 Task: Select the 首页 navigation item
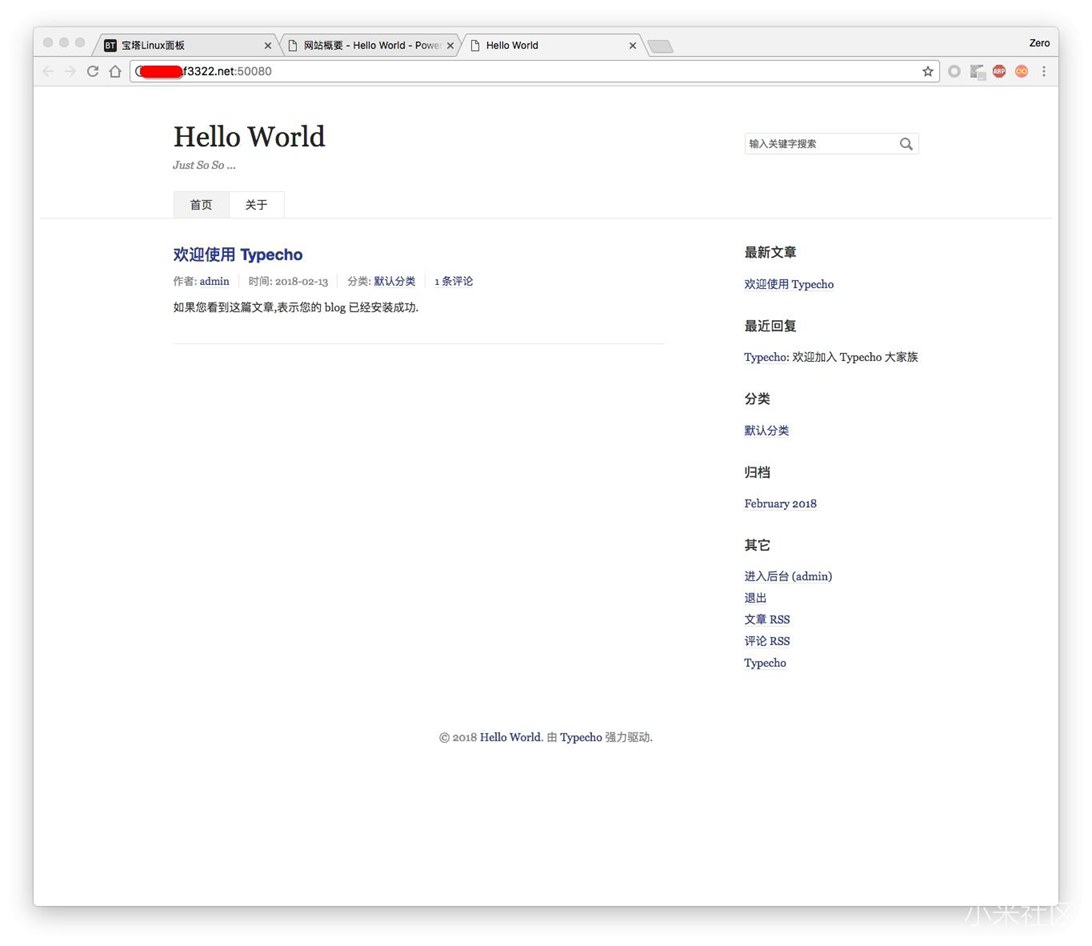click(201, 205)
